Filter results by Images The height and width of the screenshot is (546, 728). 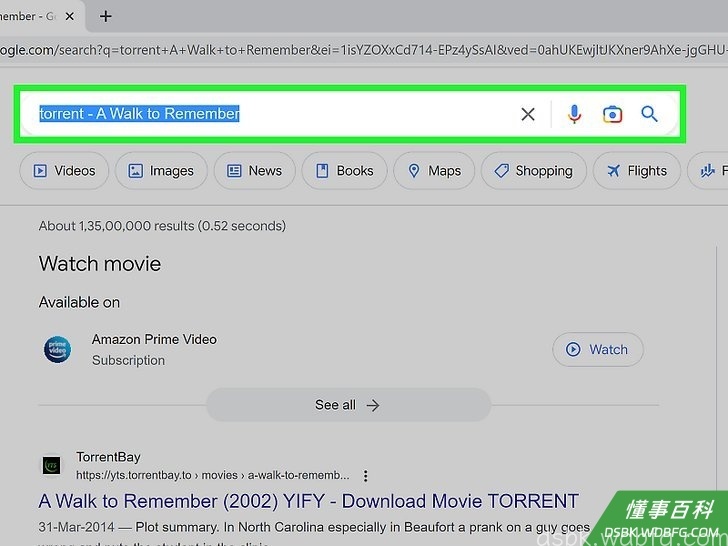point(161,171)
